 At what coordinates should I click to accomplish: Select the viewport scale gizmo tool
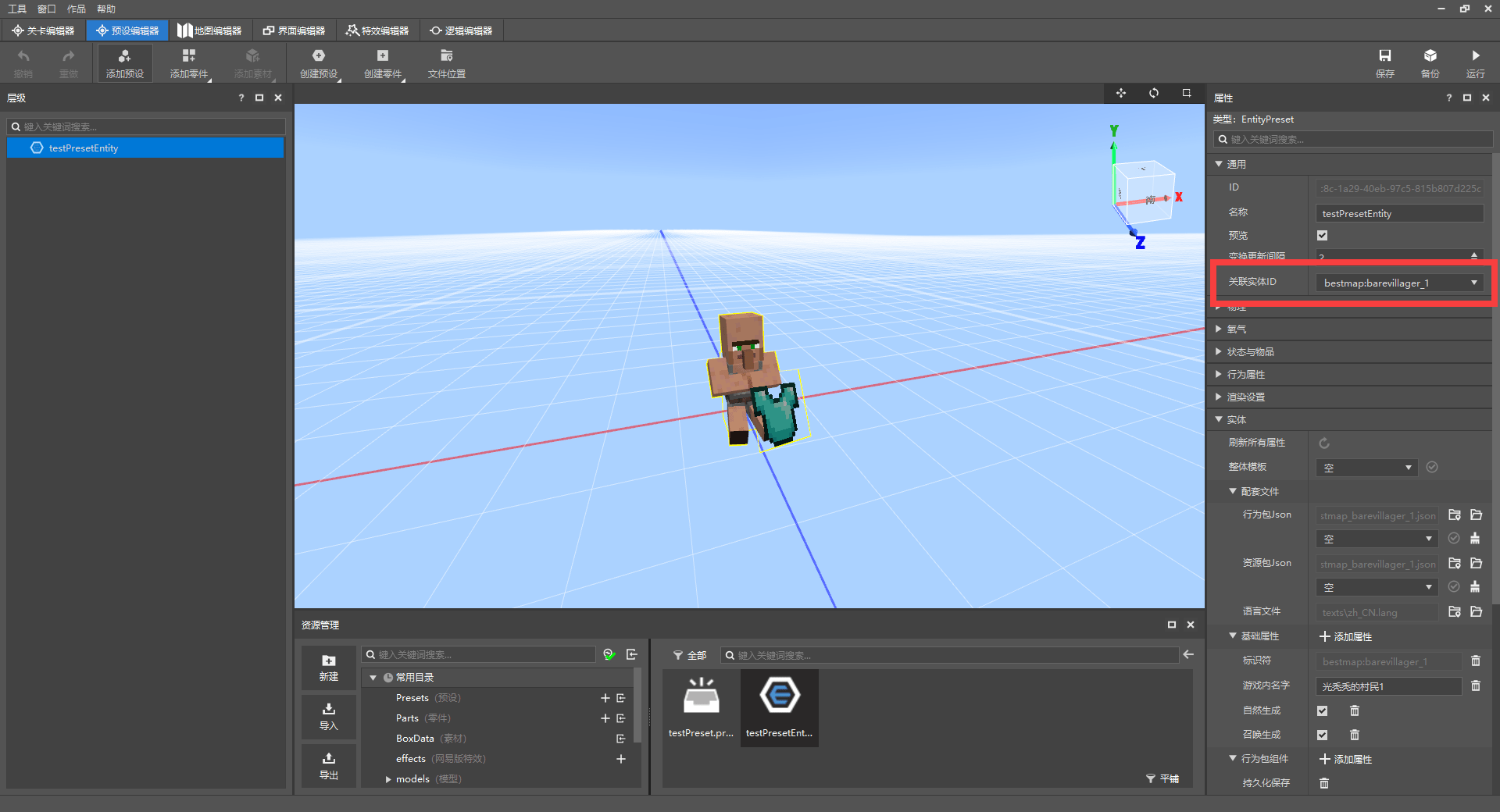(x=1187, y=93)
